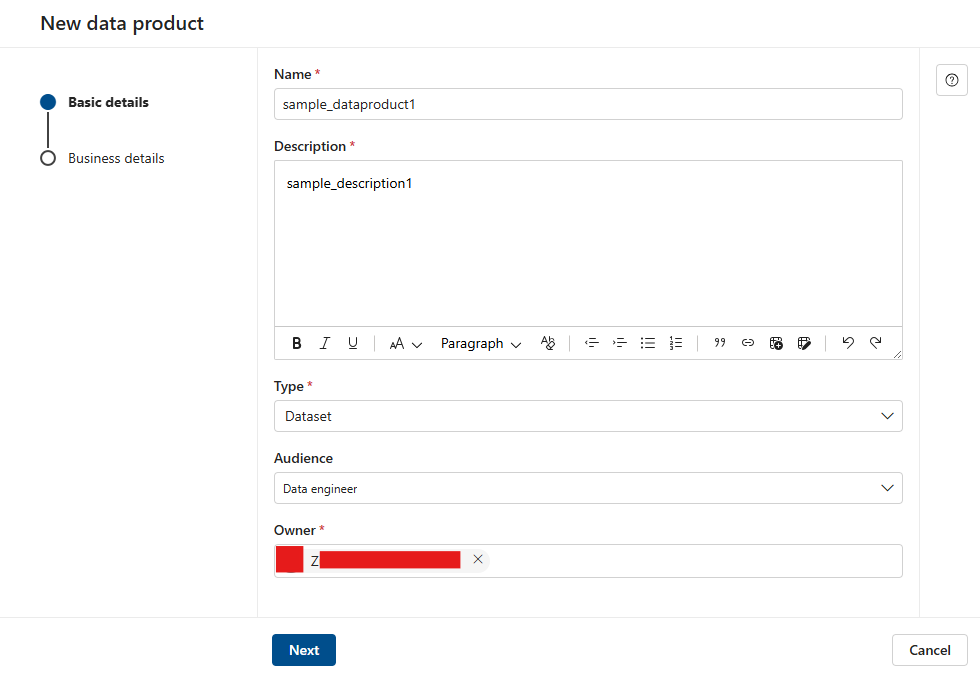Click the Business details step circle
980x677 pixels.
[48, 158]
